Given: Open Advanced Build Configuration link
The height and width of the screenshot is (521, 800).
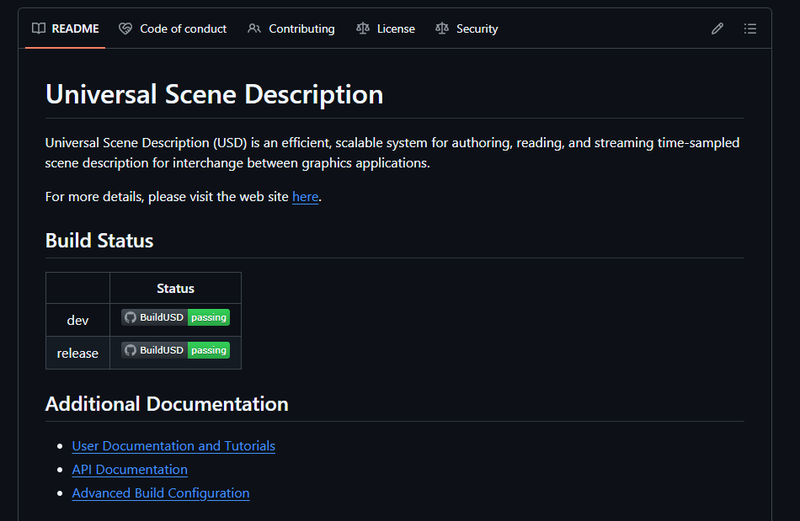Looking at the screenshot, I should [160, 493].
